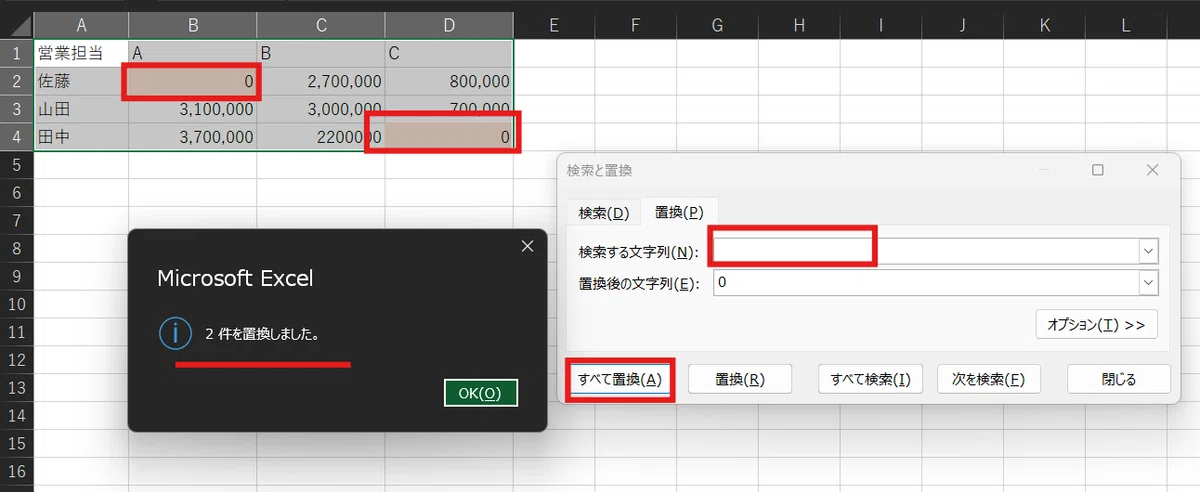This screenshot has height=492, width=1200.
Task: Click cell B2 containing 0
Action: (193, 81)
